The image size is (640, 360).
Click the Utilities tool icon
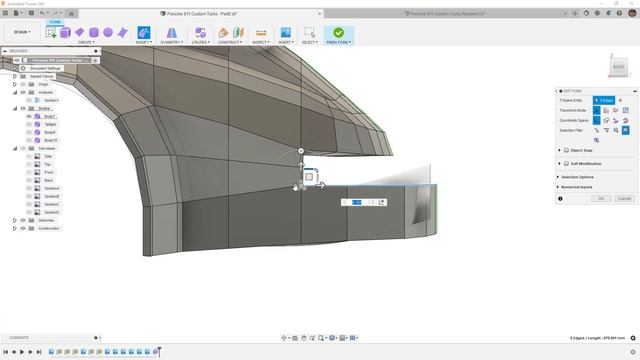pyautogui.click(x=200, y=33)
